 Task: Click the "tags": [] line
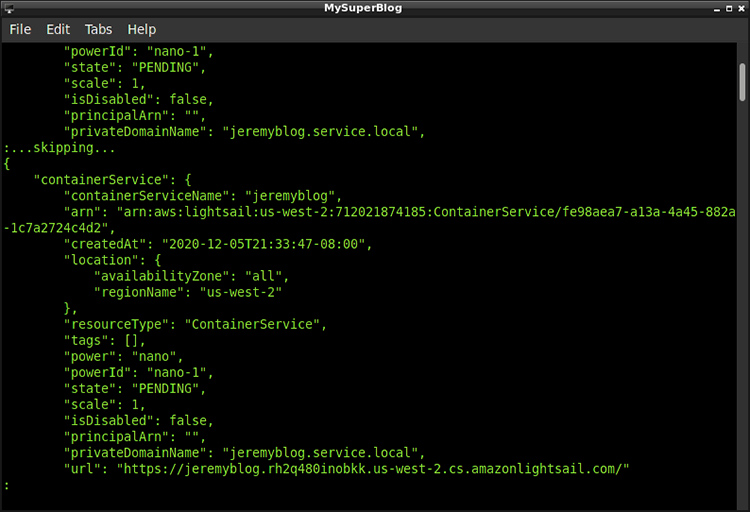pos(104,340)
